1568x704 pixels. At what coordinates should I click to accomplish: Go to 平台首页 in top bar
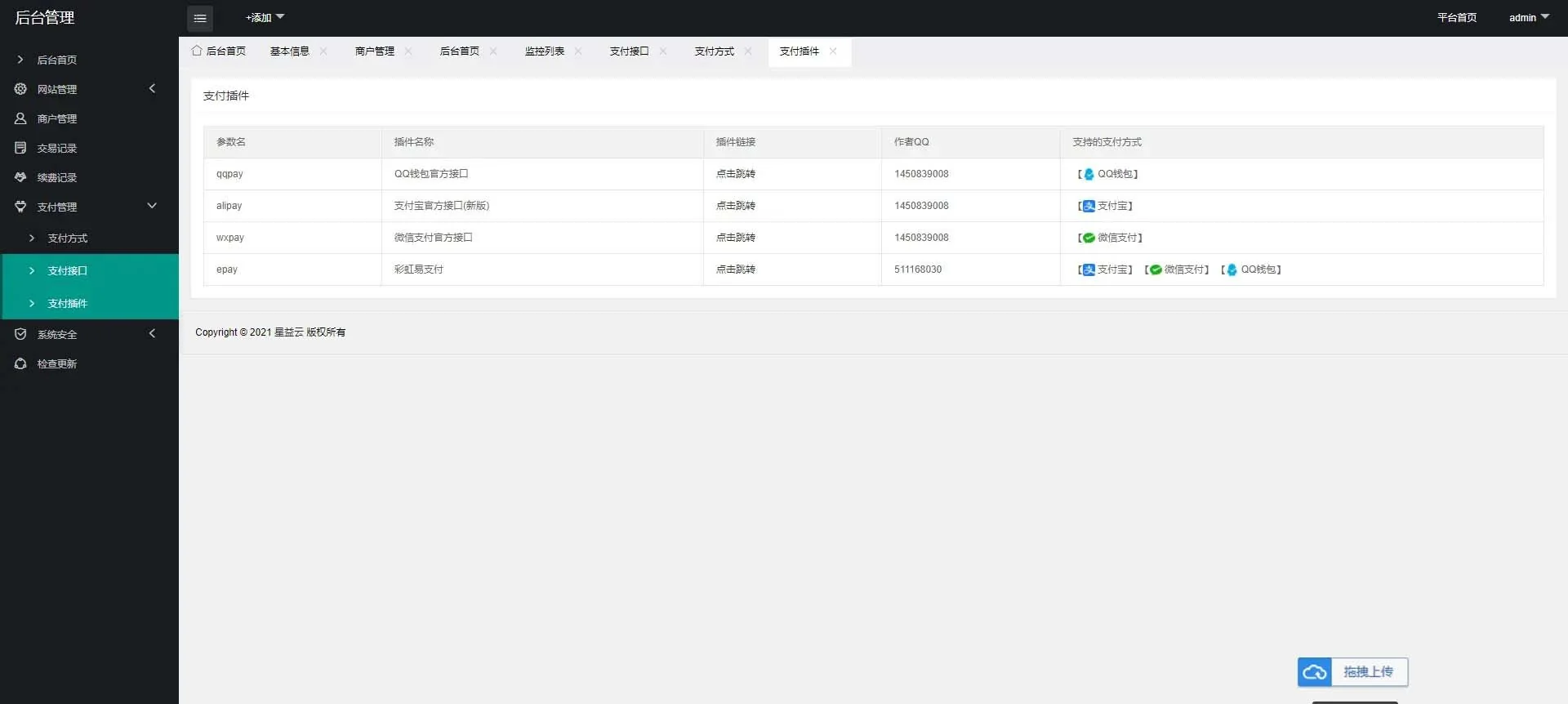pos(1456,17)
